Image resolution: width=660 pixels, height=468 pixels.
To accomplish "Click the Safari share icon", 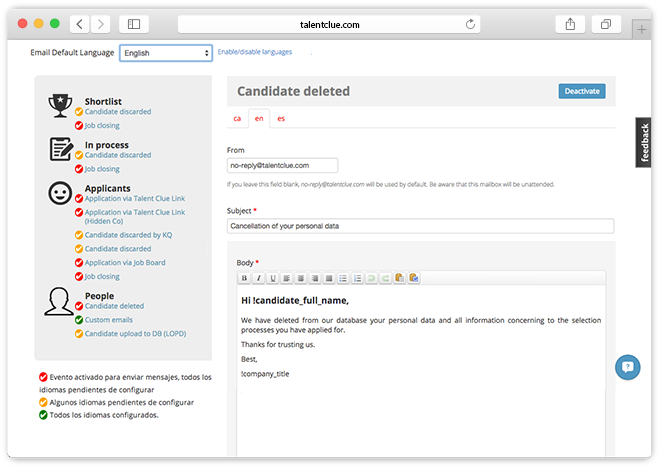I will (570, 23).
